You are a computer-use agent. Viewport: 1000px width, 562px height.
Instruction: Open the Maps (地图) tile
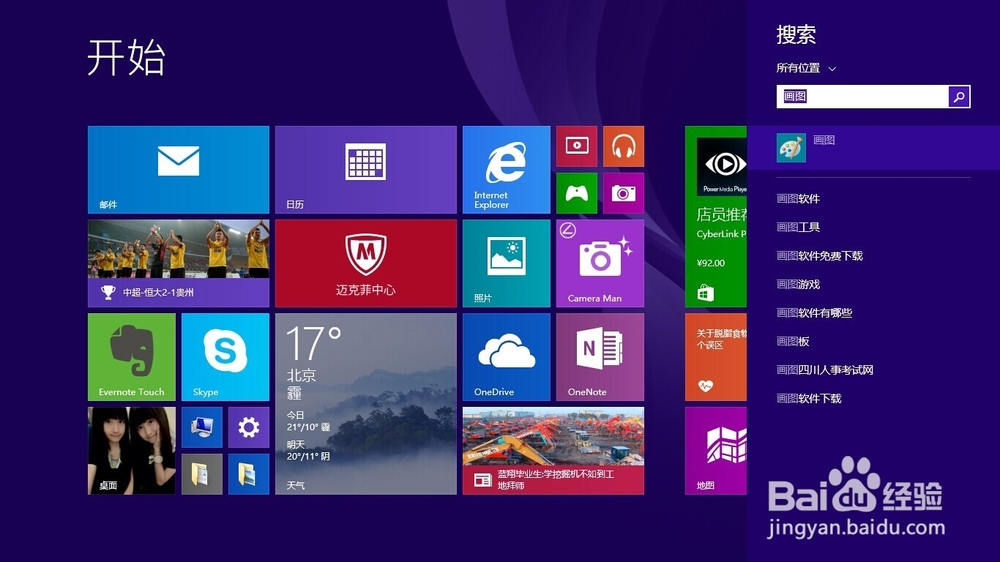click(716, 451)
